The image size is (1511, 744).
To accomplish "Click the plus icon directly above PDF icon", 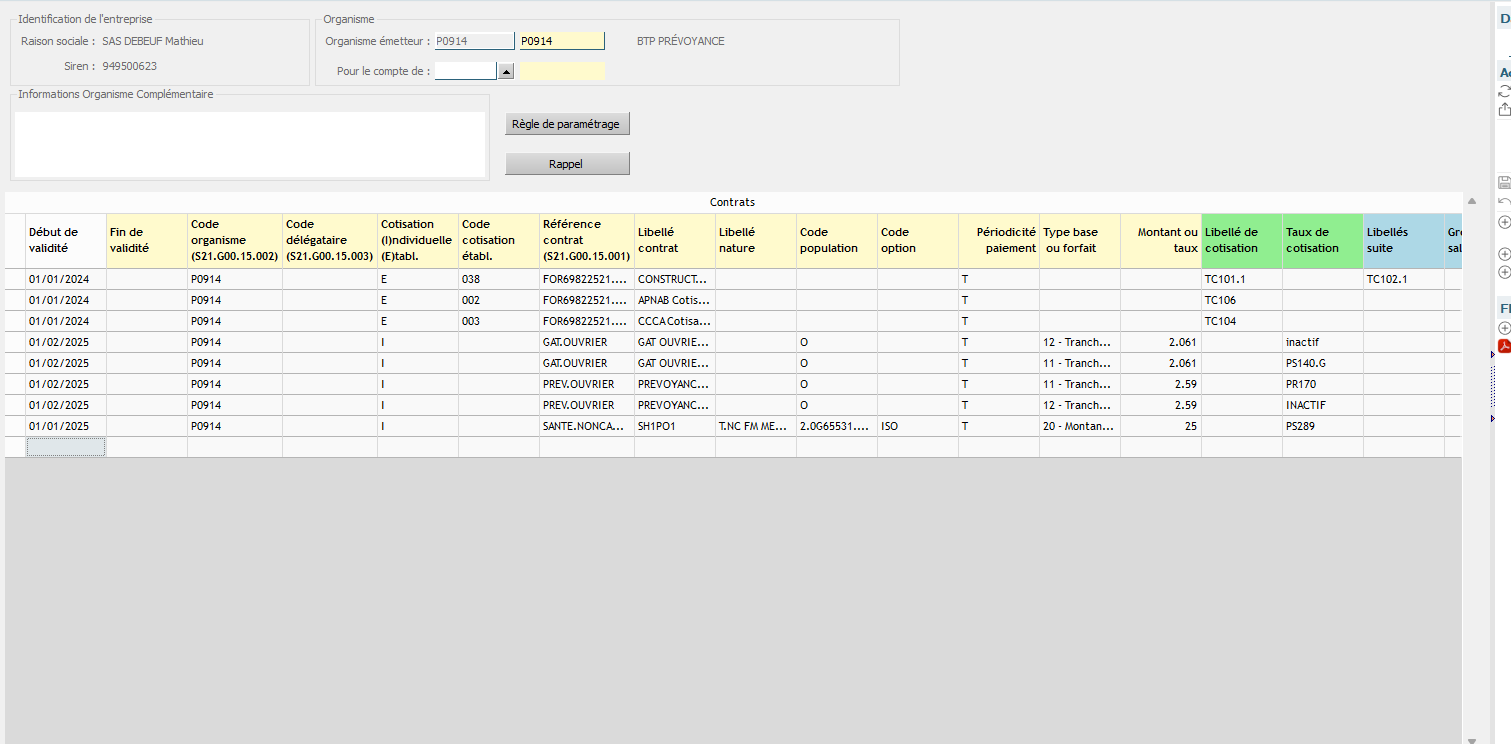I will coord(1504,328).
